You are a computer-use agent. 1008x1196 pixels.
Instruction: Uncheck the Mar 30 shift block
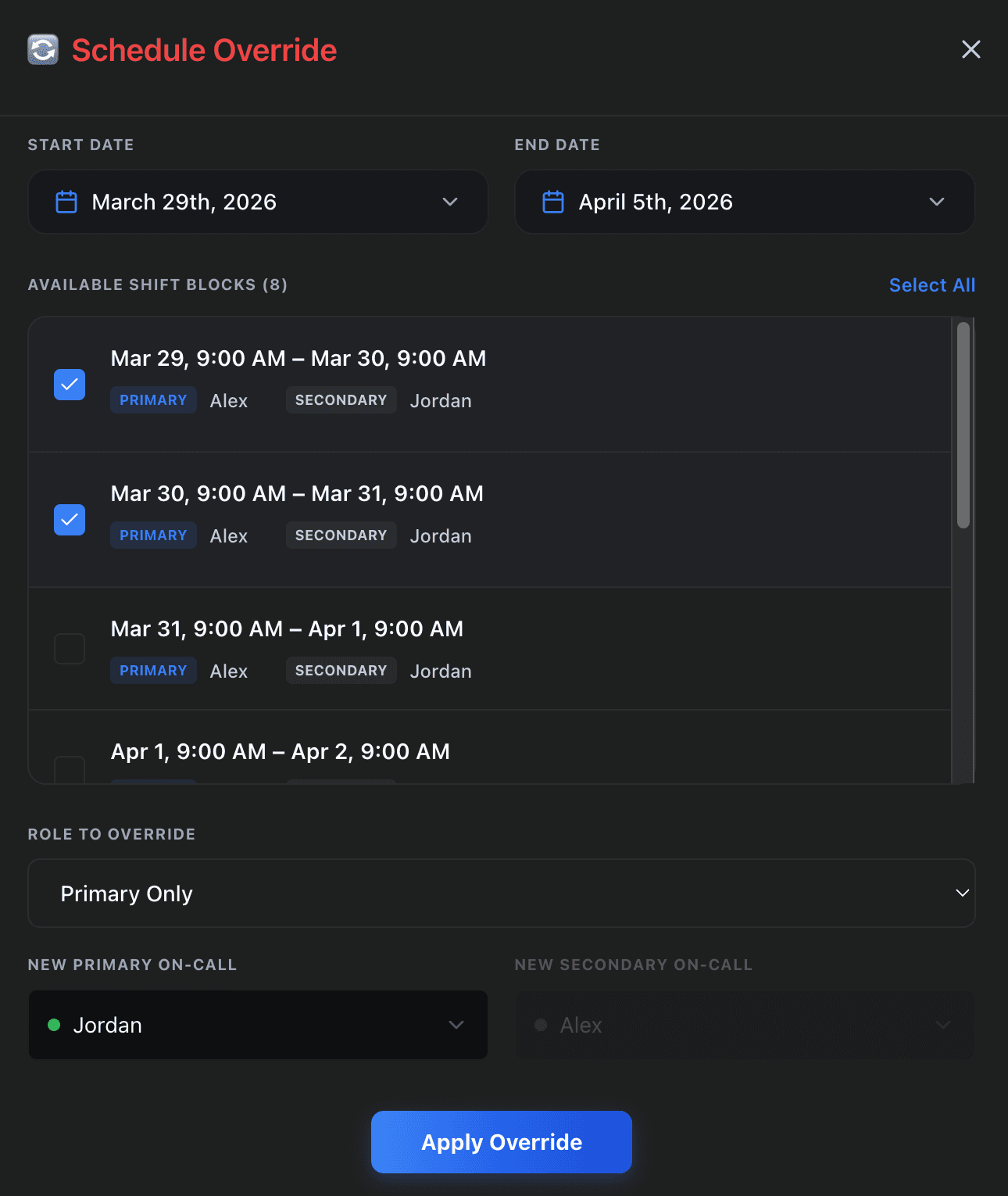70,520
